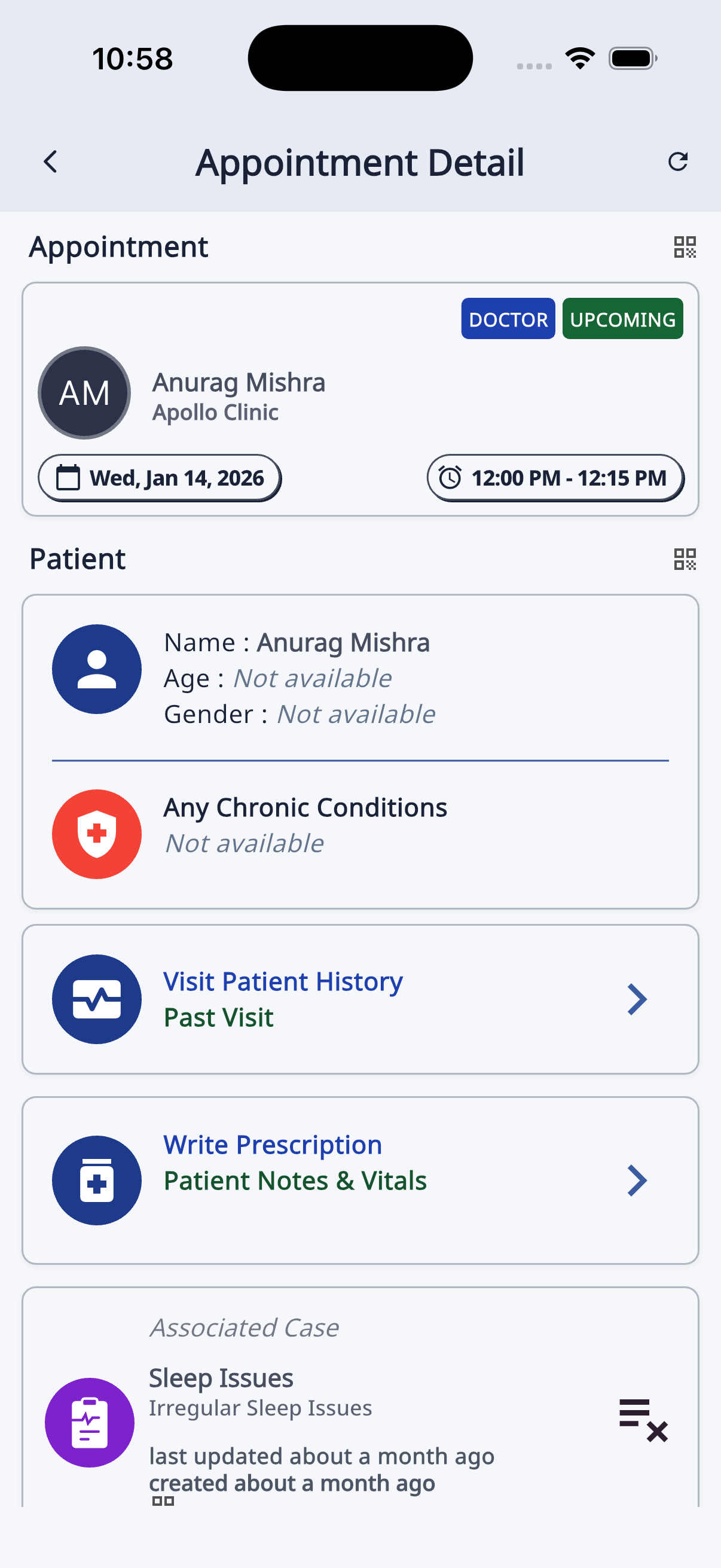Click the AM avatar circle

[x=84, y=393]
